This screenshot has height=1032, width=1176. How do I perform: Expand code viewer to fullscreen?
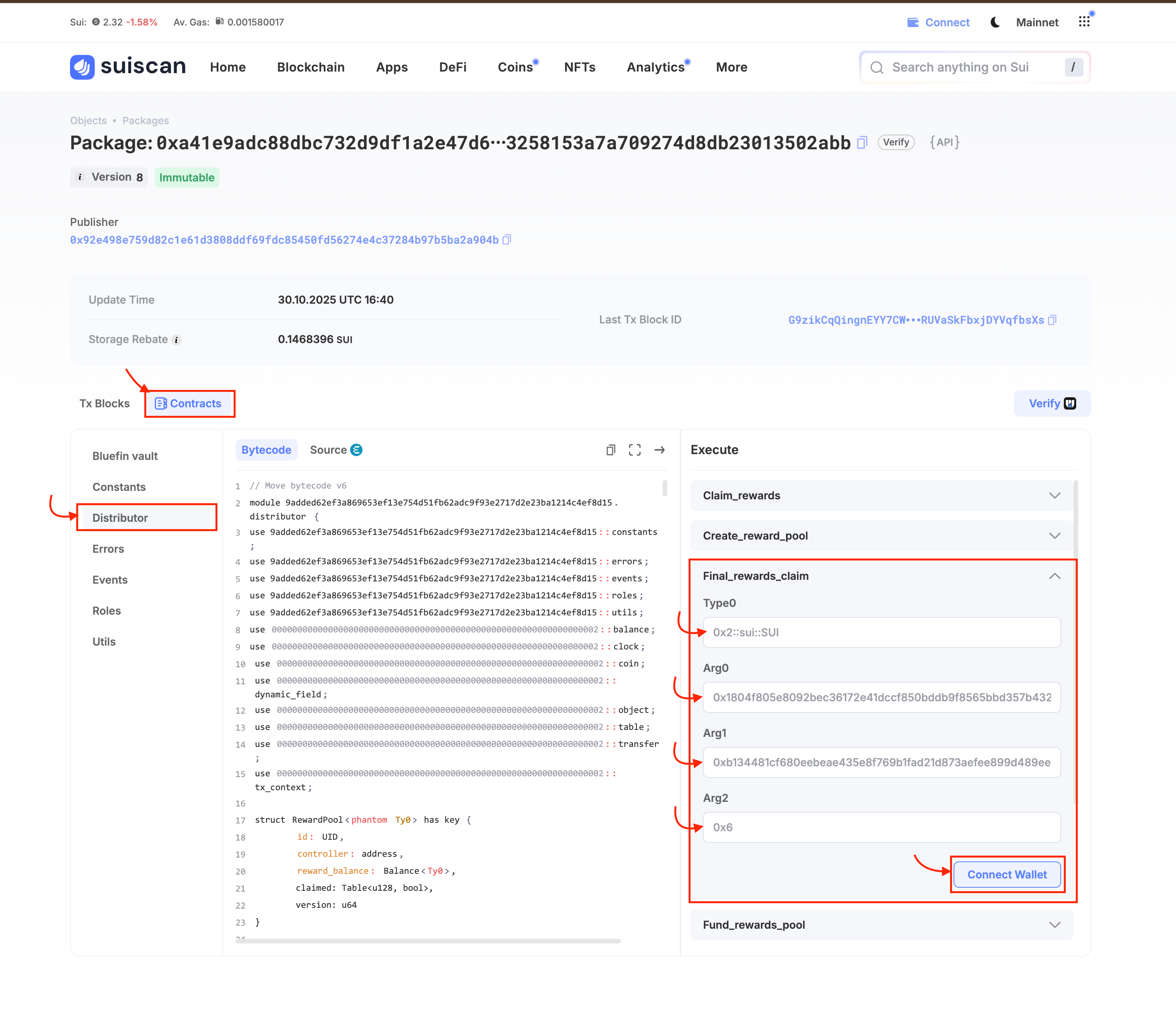click(x=634, y=450)
